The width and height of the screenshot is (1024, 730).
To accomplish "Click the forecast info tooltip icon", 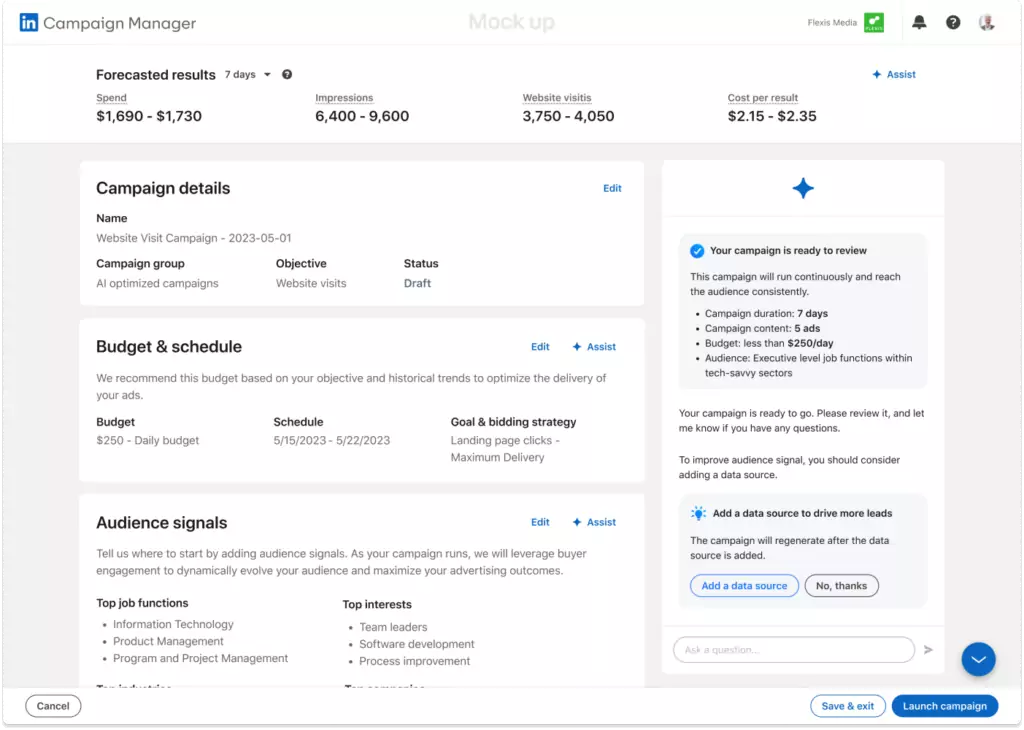I will (x=287, y=75).
